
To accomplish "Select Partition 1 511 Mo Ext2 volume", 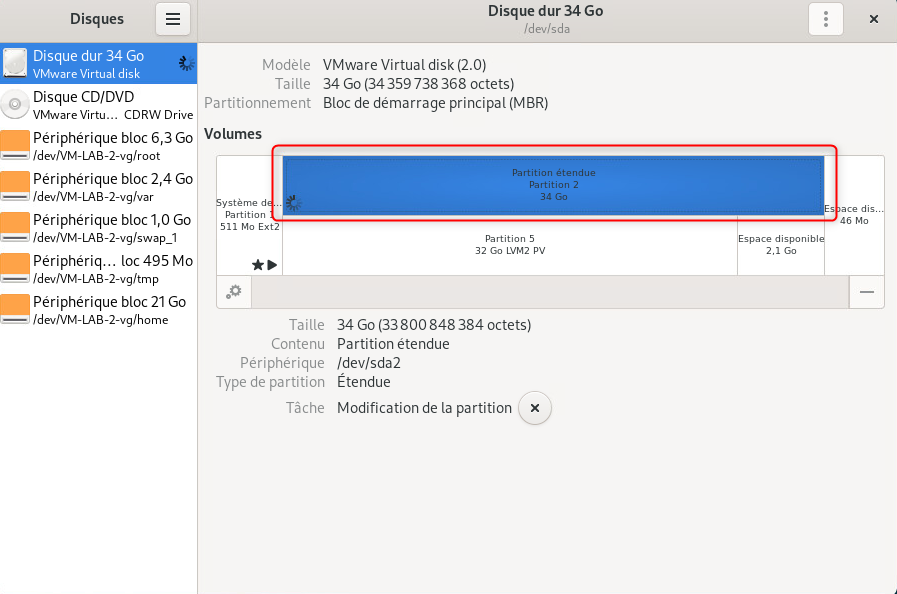I will tap(249, 215).
